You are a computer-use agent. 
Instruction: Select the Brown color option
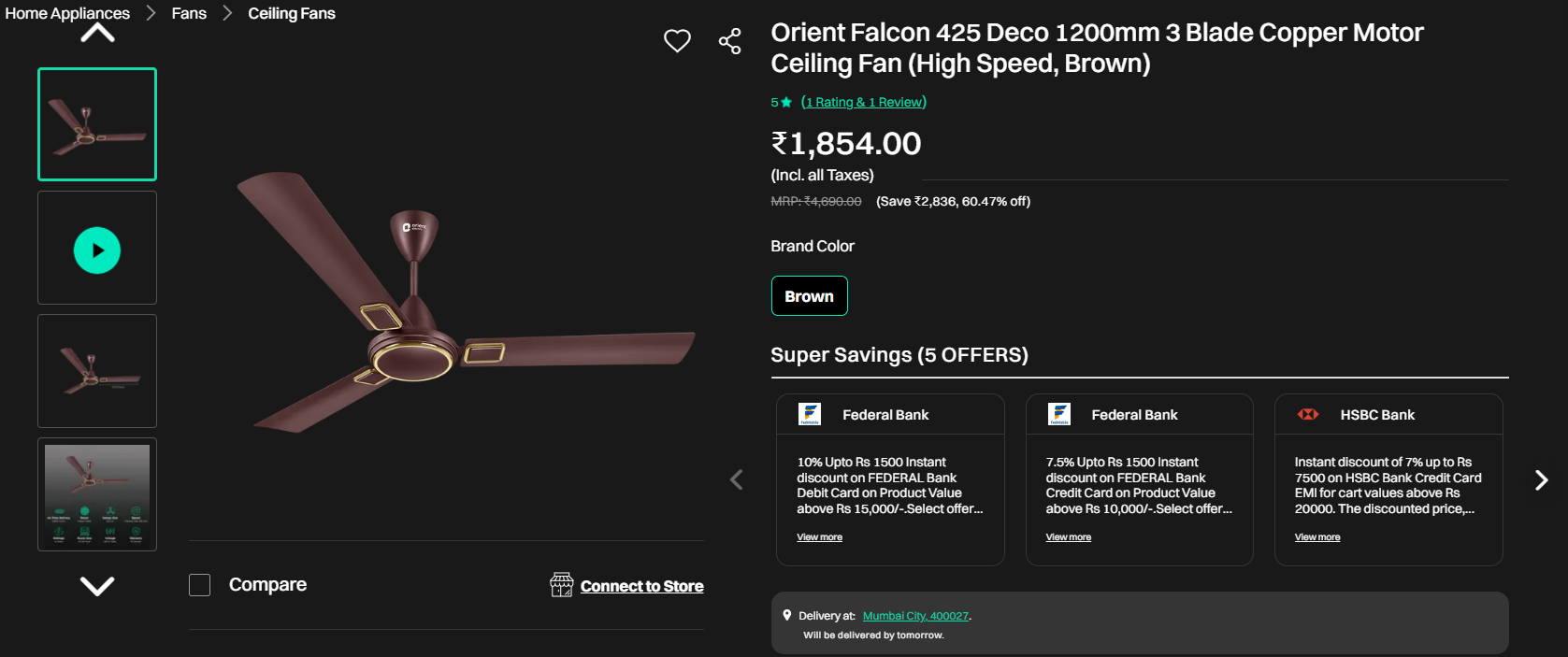pyautogui.click(x=809, y=296)
